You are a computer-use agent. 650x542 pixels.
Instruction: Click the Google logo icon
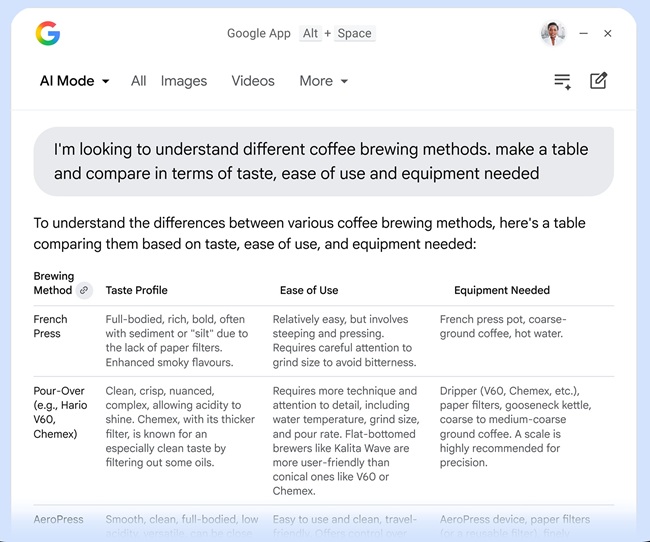pyautogui.click(x=47, y=34)
